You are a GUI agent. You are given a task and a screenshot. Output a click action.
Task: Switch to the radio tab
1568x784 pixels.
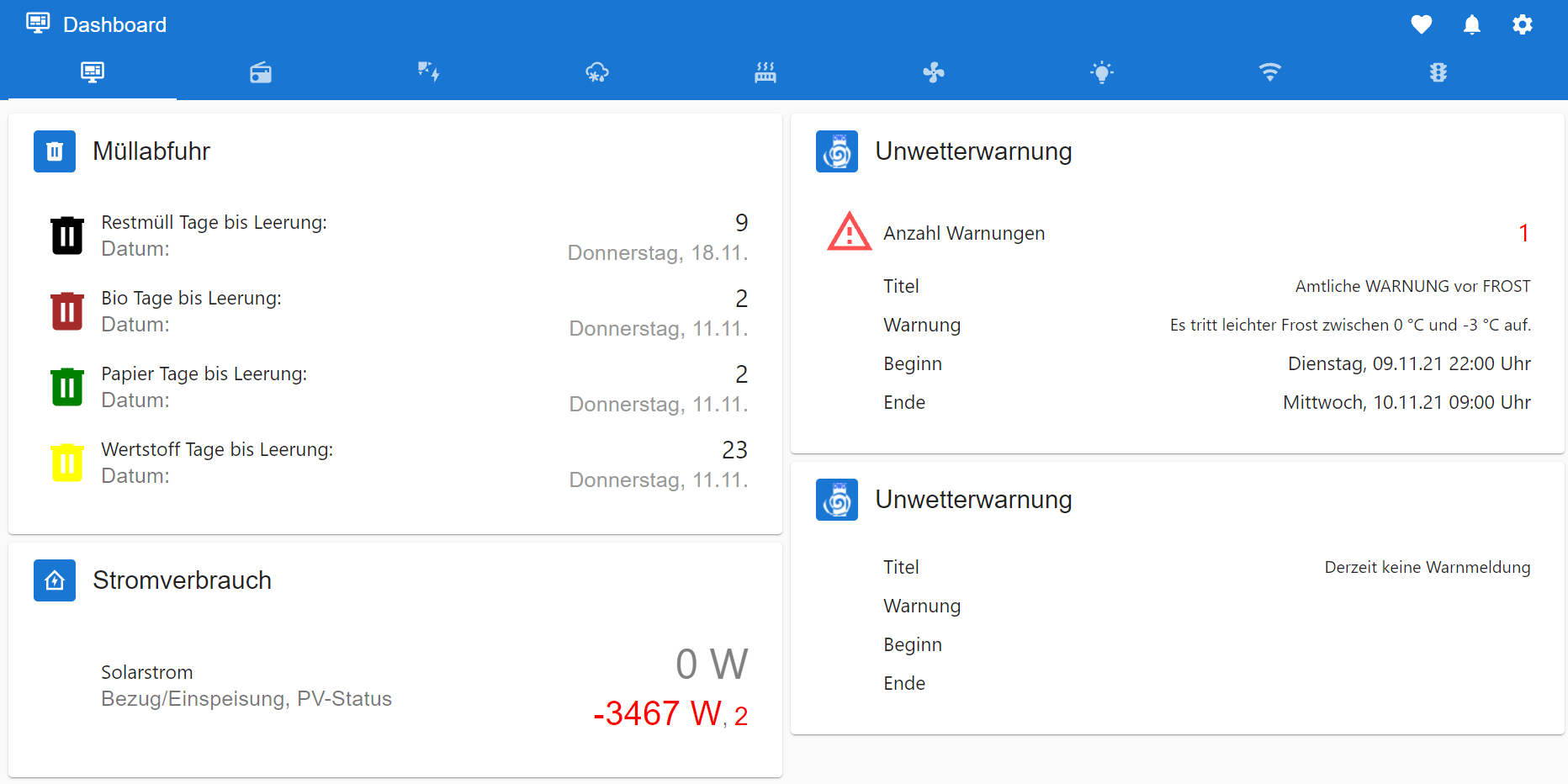coord(261,72)
